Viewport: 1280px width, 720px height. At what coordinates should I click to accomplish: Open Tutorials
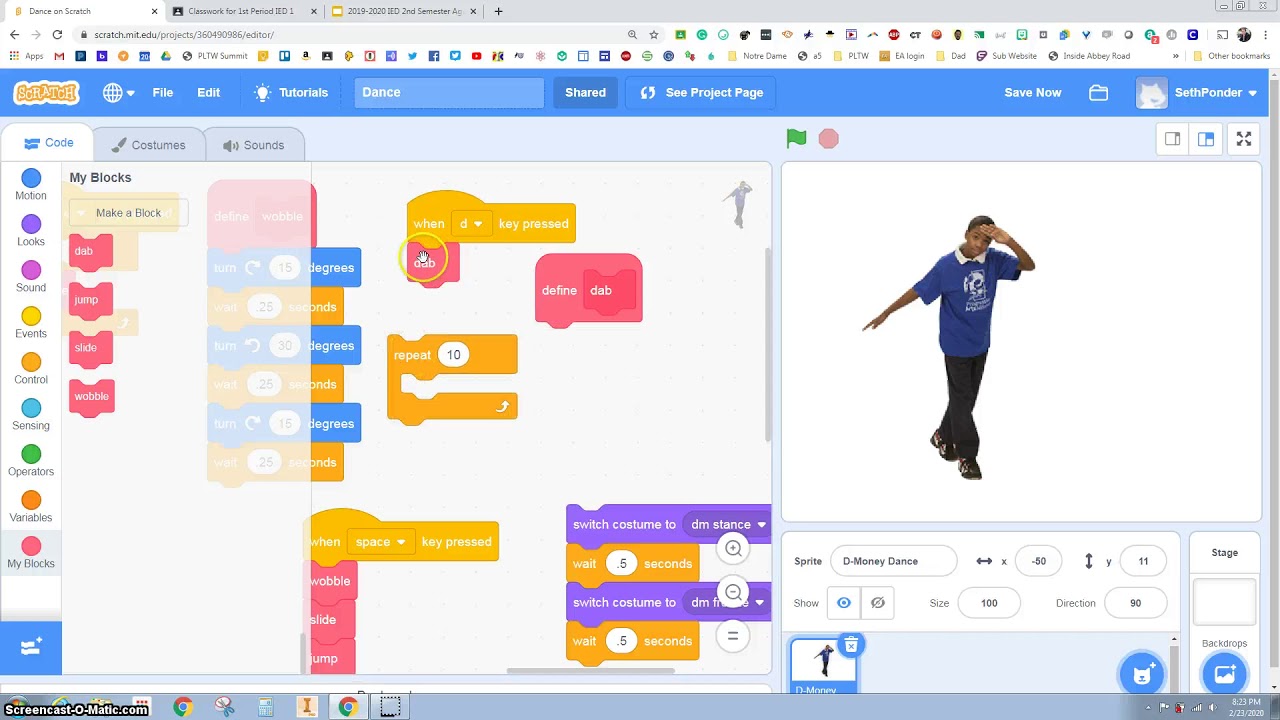(x=291, y=92)
